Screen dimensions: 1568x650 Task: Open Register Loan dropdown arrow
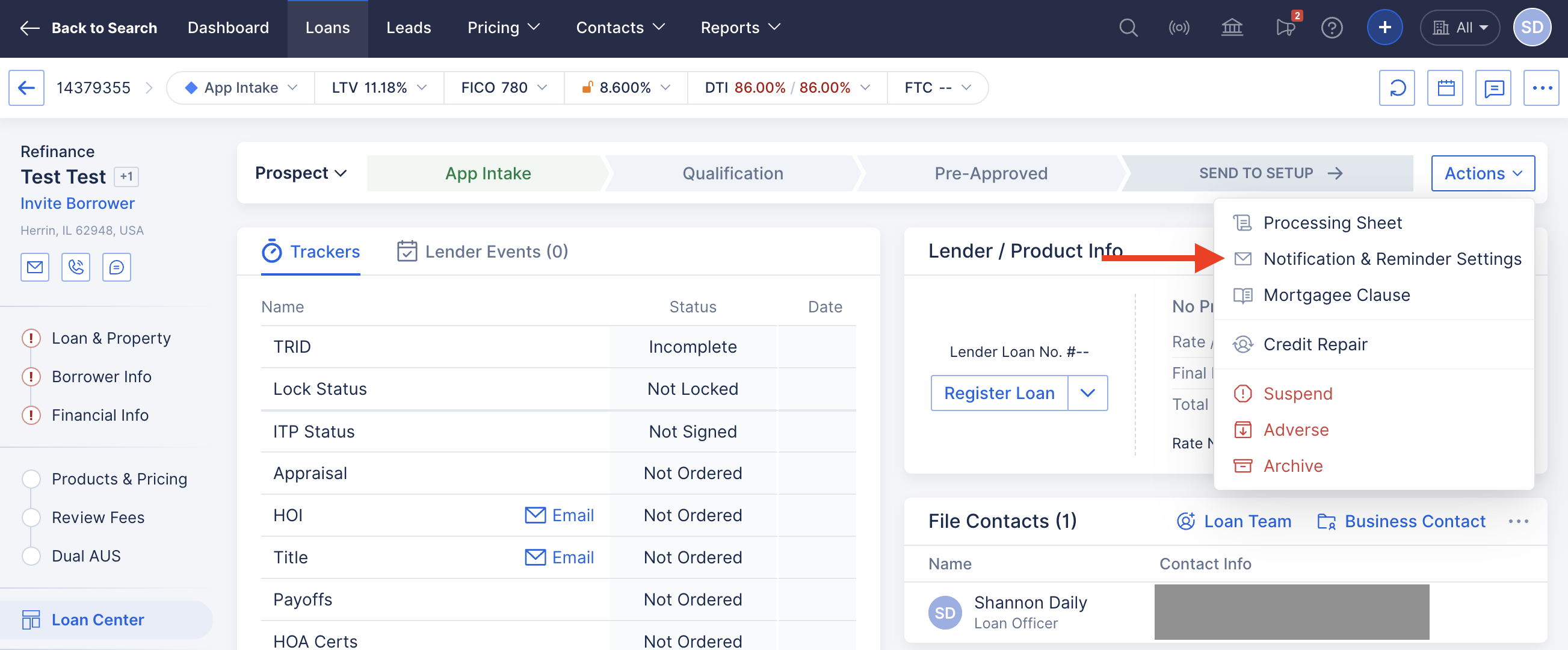(x=1087, y=393)
